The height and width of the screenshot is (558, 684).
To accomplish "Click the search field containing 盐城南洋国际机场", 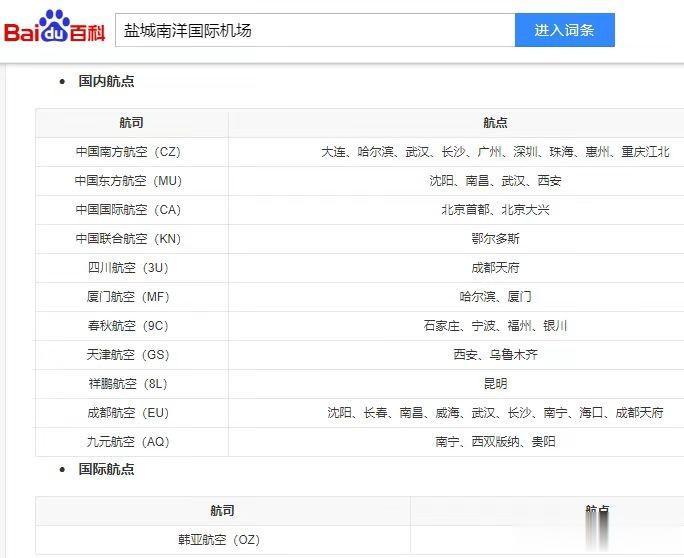I will click(315, 30).
